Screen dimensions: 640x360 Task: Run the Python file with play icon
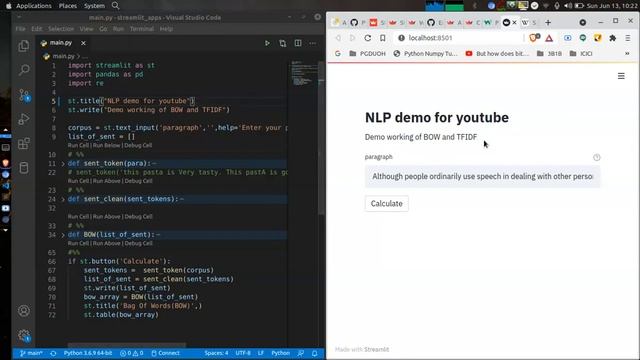click(267, 43)
